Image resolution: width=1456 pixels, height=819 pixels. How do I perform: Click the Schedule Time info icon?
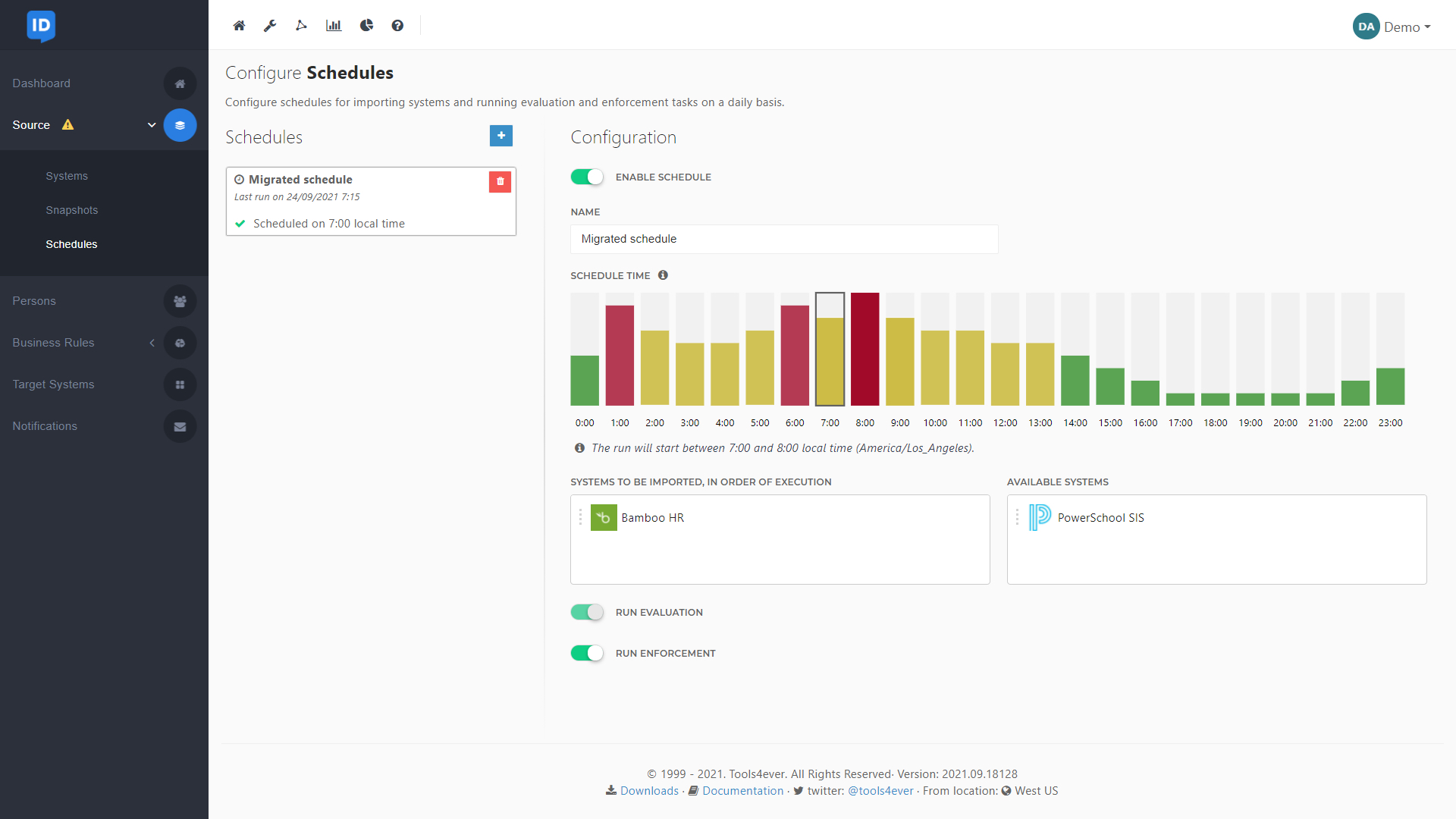[x=663, y=275]
